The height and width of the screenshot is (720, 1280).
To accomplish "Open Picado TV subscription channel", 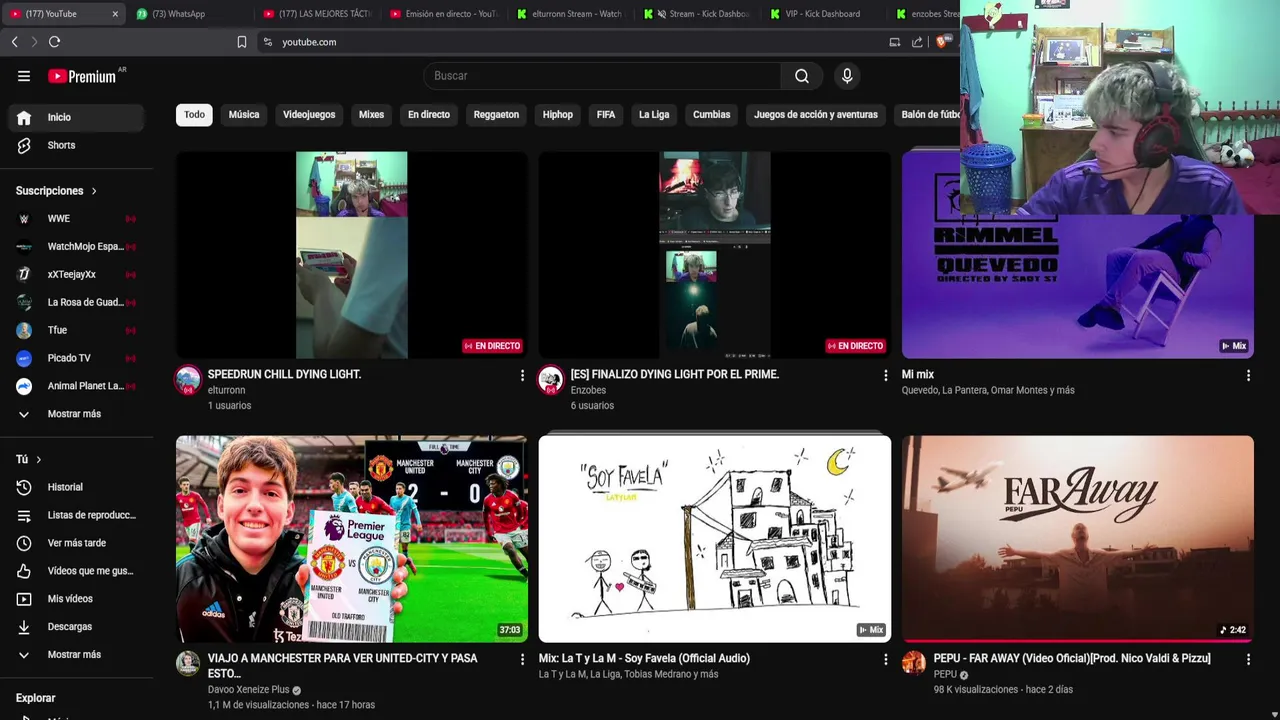I will point(77,358).
